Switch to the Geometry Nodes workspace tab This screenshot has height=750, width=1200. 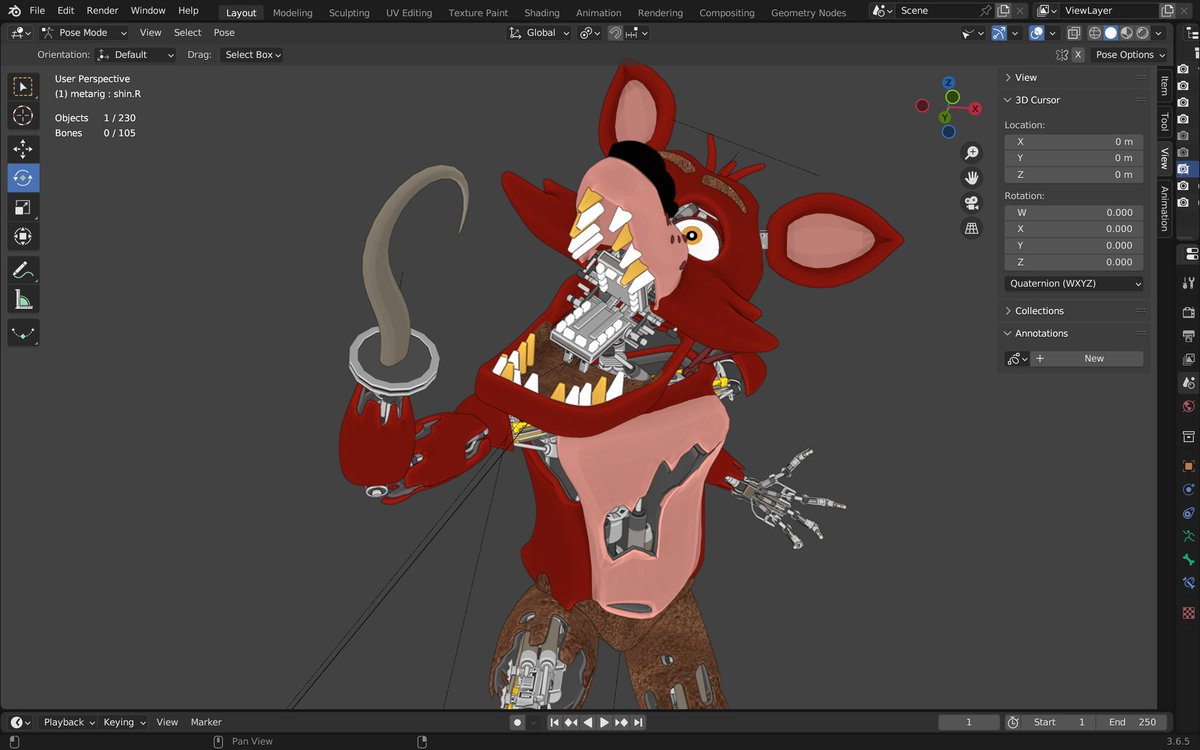tap(808, 13)
